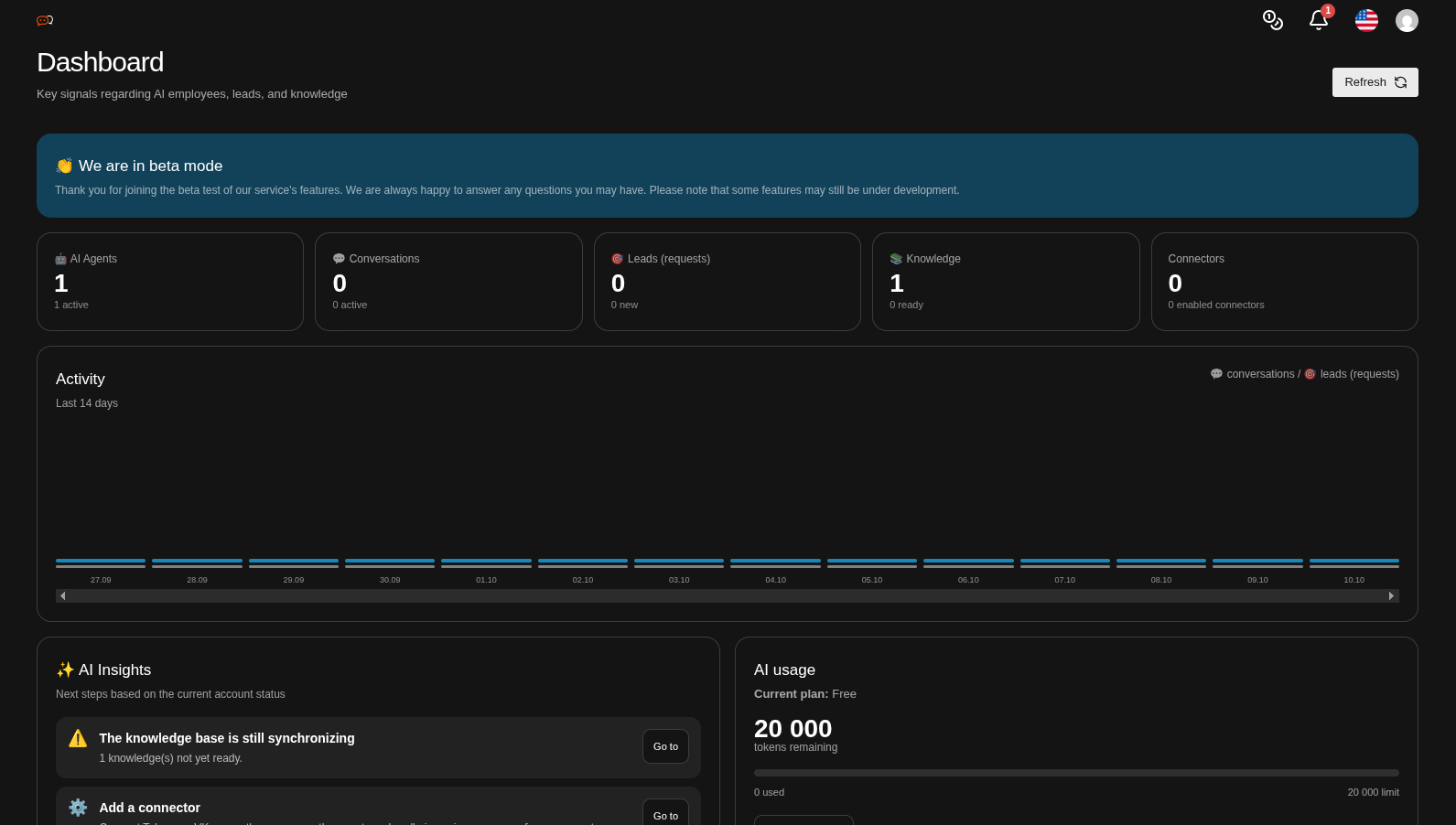Click the "0 active" text under Conversations

pos(350,305)
